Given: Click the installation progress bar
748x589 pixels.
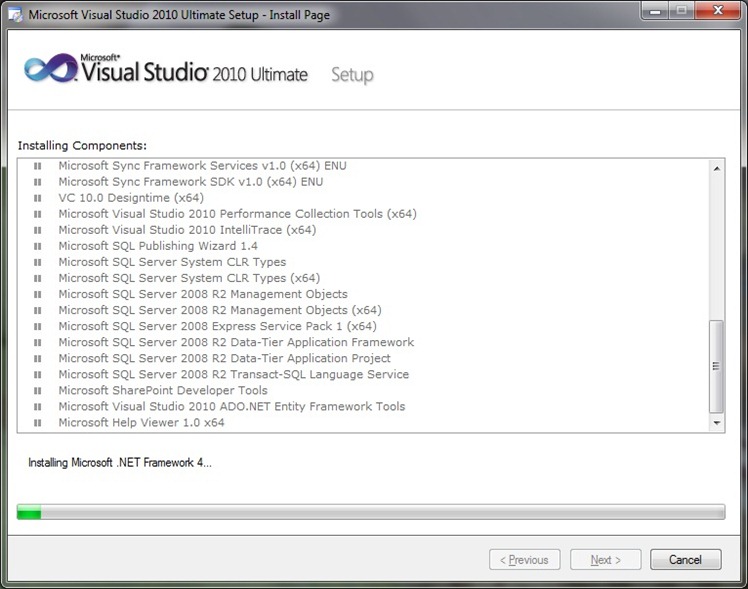Looking at the screenshot, I should click(371, 512).
